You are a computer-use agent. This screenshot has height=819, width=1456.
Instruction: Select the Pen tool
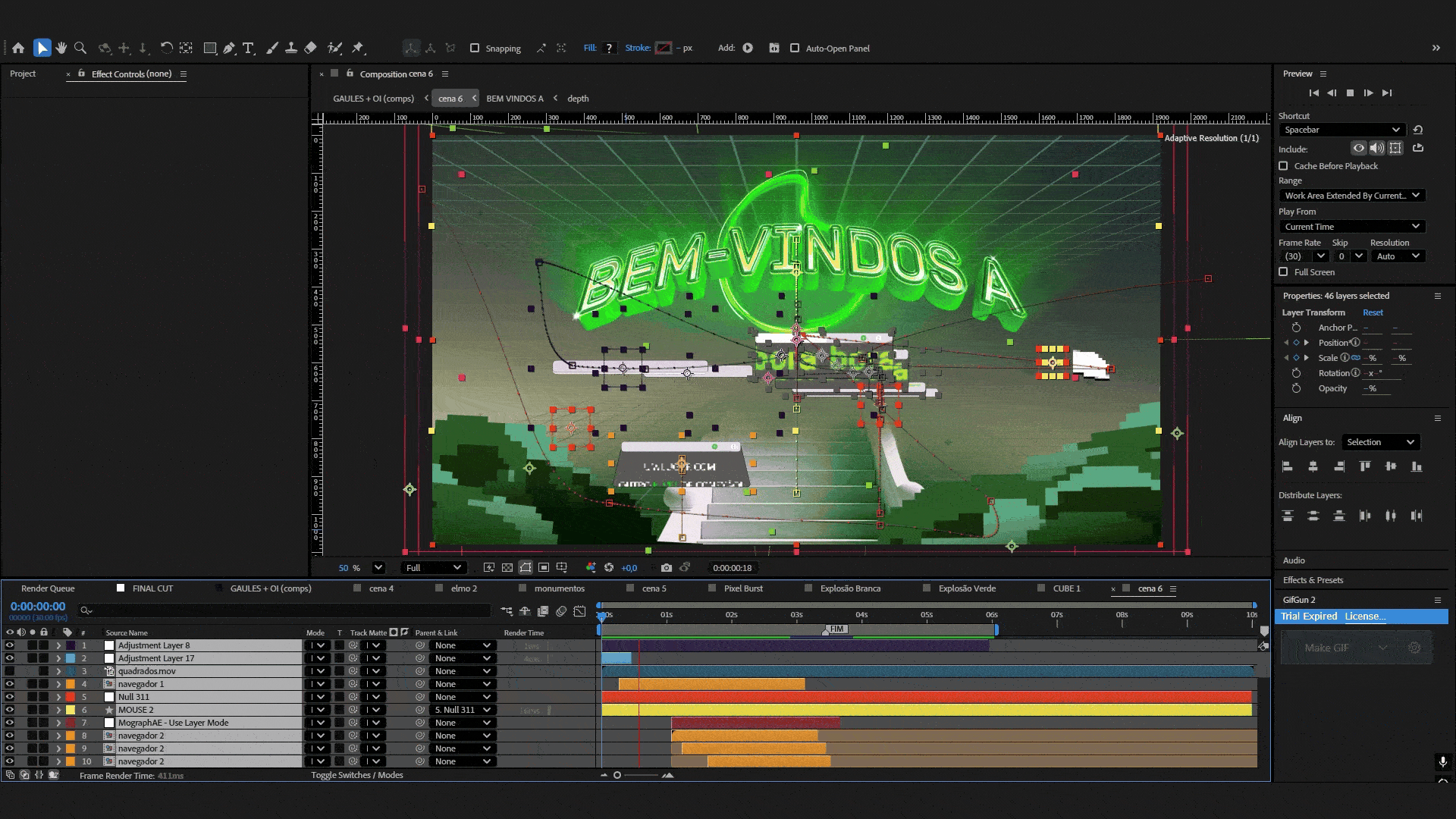coord(229,48)
